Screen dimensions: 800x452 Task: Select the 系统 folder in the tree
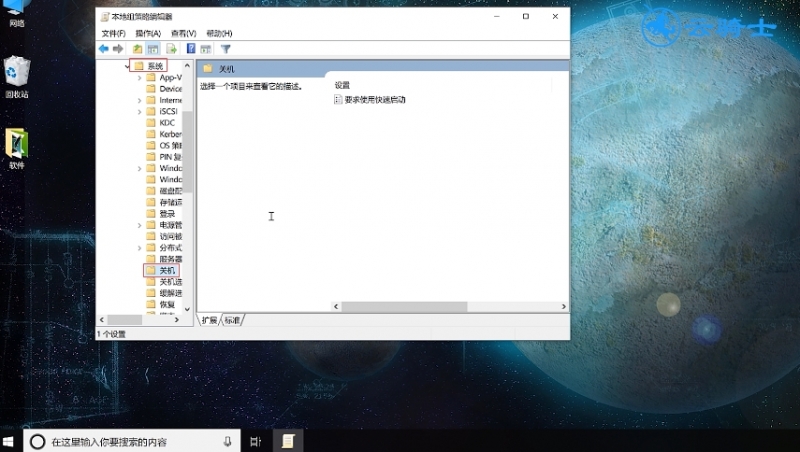coord(149,66)
